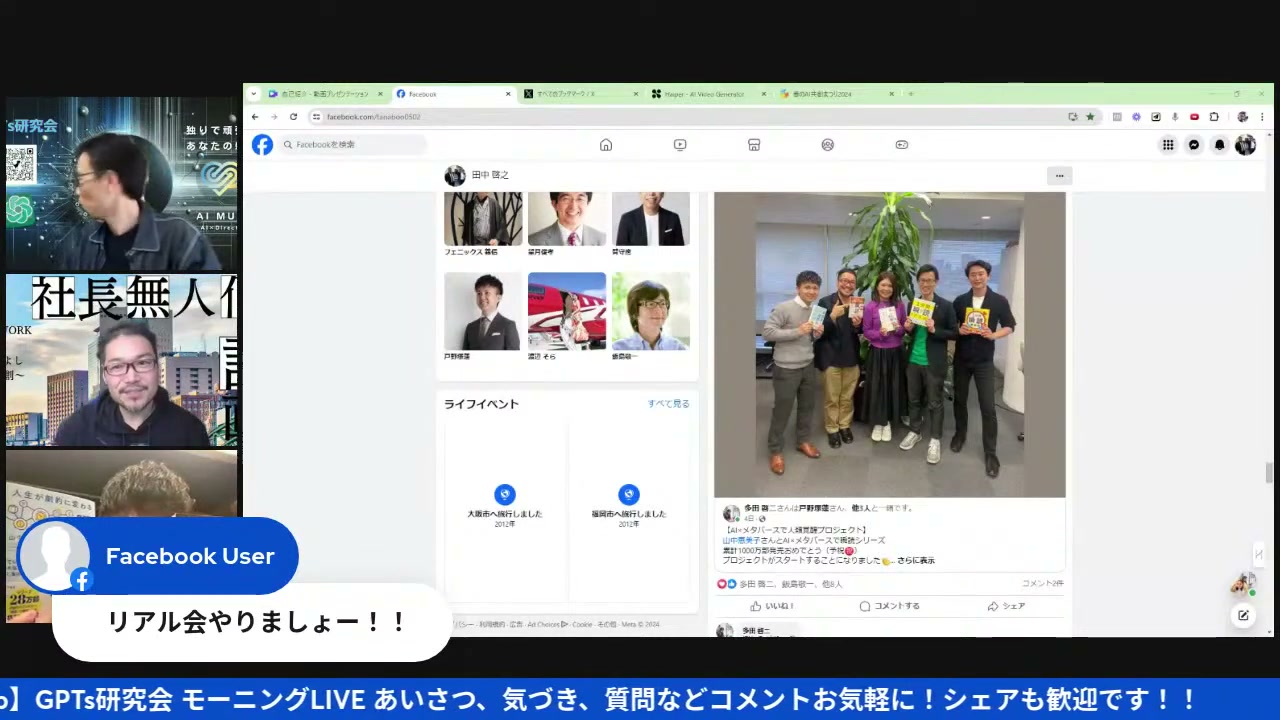Click browser Forward arrow
Screen dimensions: 1280x720
pos(274,117)
